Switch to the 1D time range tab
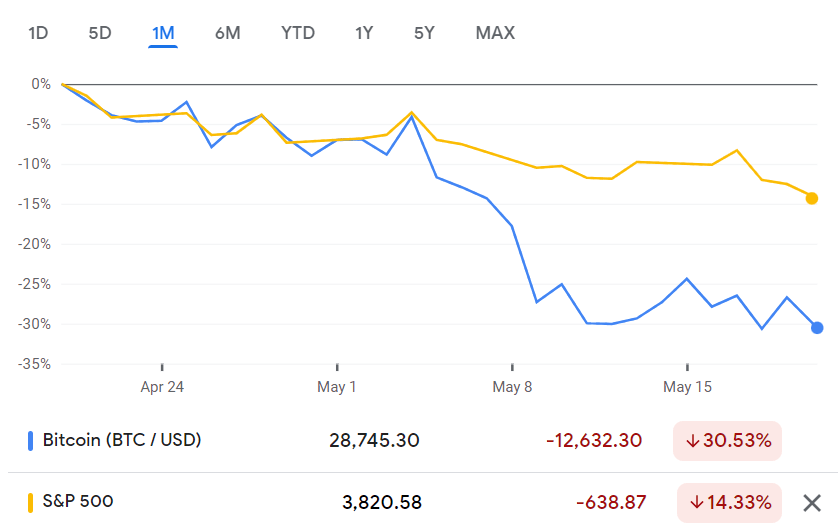The width and height of the screenshot is (838, 527). pyautogui.click(x=38, y=33)
